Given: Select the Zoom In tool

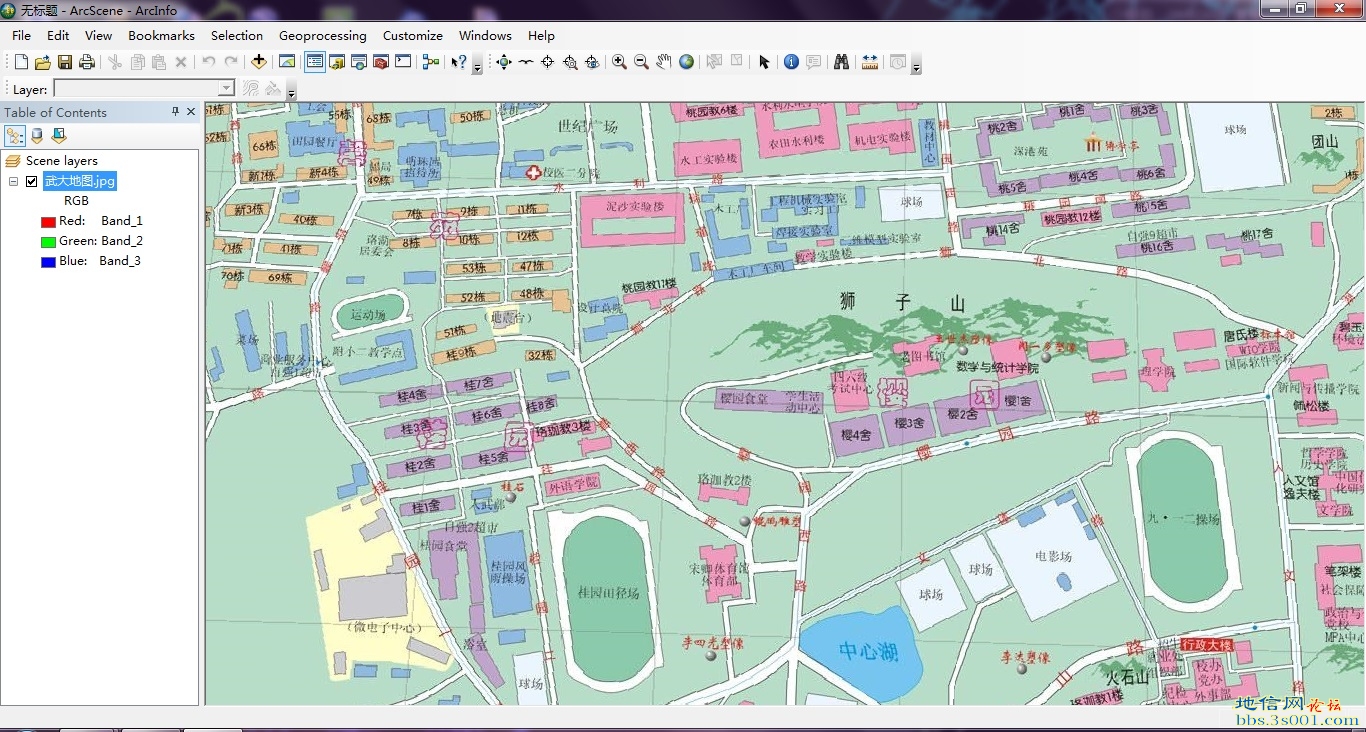Looking at the screenshot, I should (x=620, y=62).
